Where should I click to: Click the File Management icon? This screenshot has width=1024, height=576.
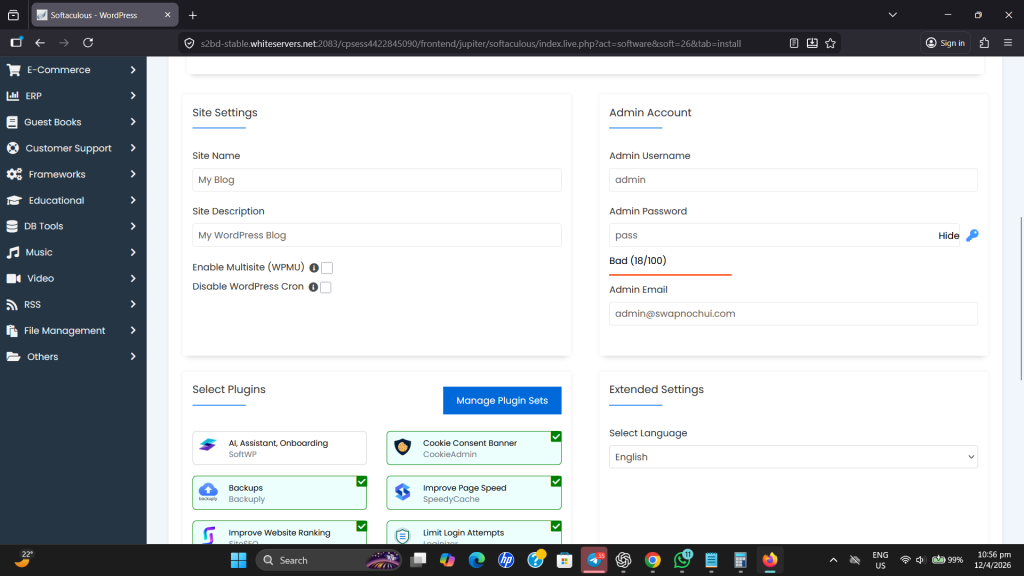[12, 330]
